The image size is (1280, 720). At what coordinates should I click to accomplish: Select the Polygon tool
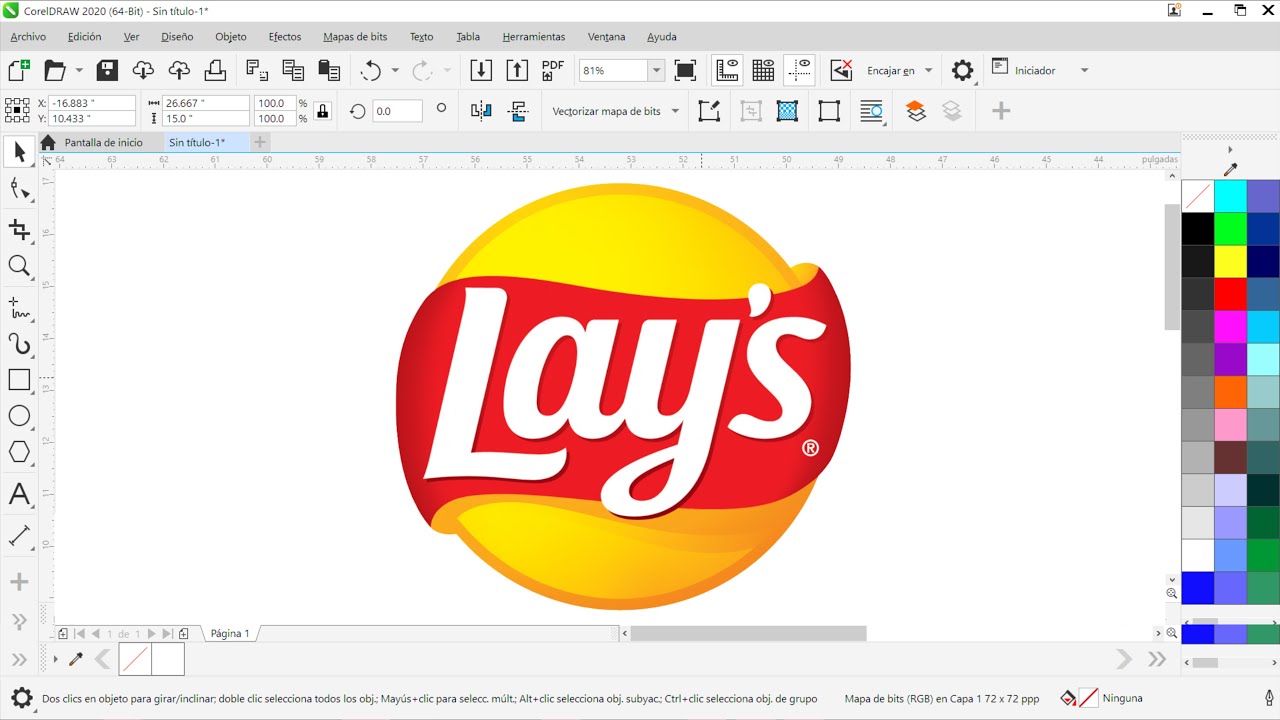[x=18, y=452]
